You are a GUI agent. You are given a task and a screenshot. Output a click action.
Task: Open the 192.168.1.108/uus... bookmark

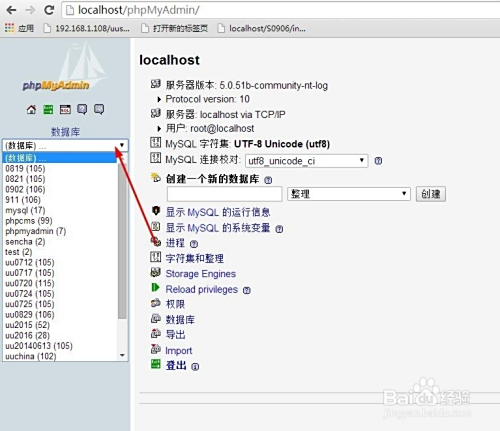[x=87, y=28]
